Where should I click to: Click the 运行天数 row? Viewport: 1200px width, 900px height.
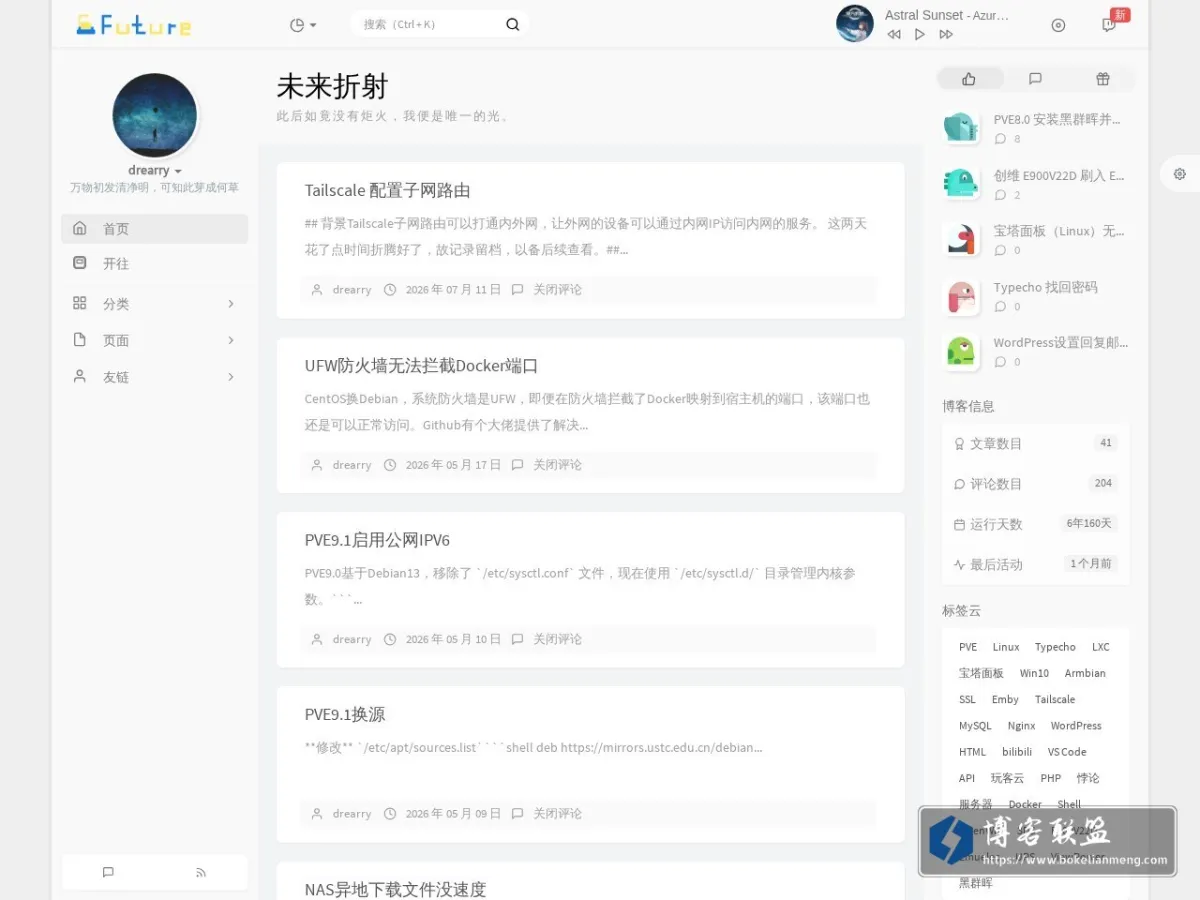[x=1035, y=524]
